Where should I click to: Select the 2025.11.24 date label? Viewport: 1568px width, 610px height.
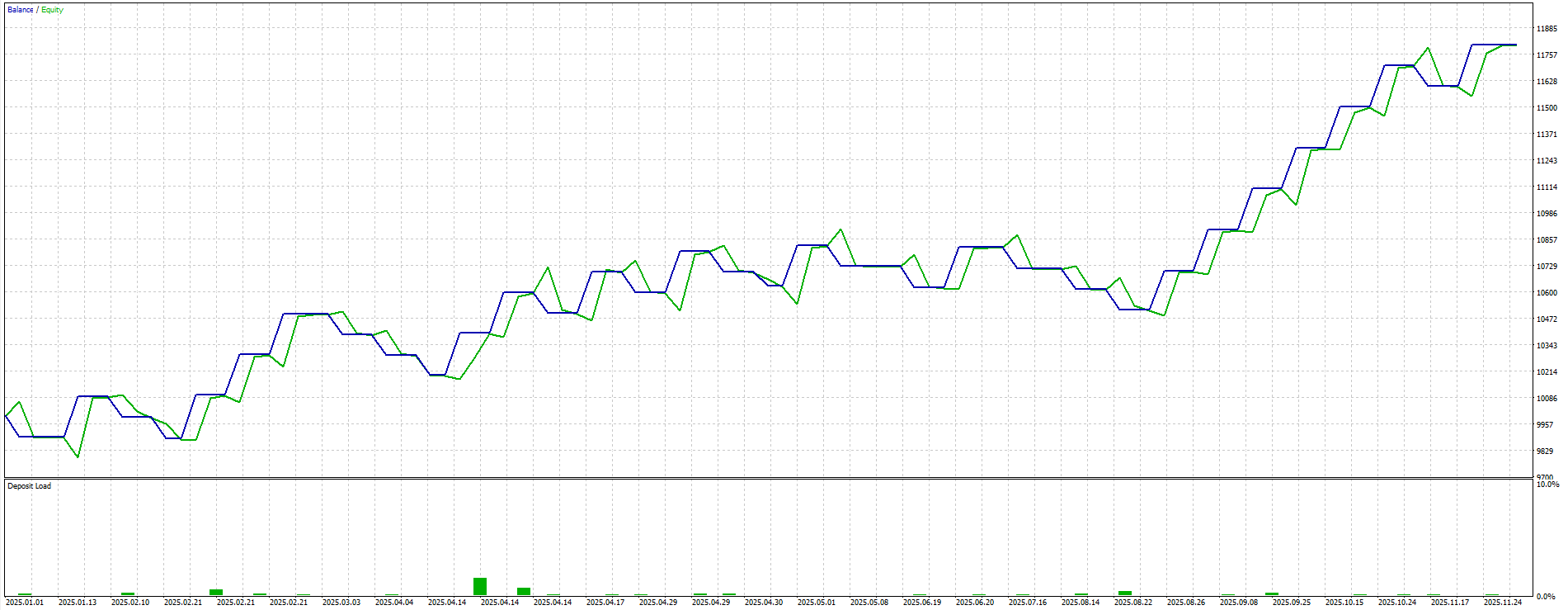pos(1503,603)
